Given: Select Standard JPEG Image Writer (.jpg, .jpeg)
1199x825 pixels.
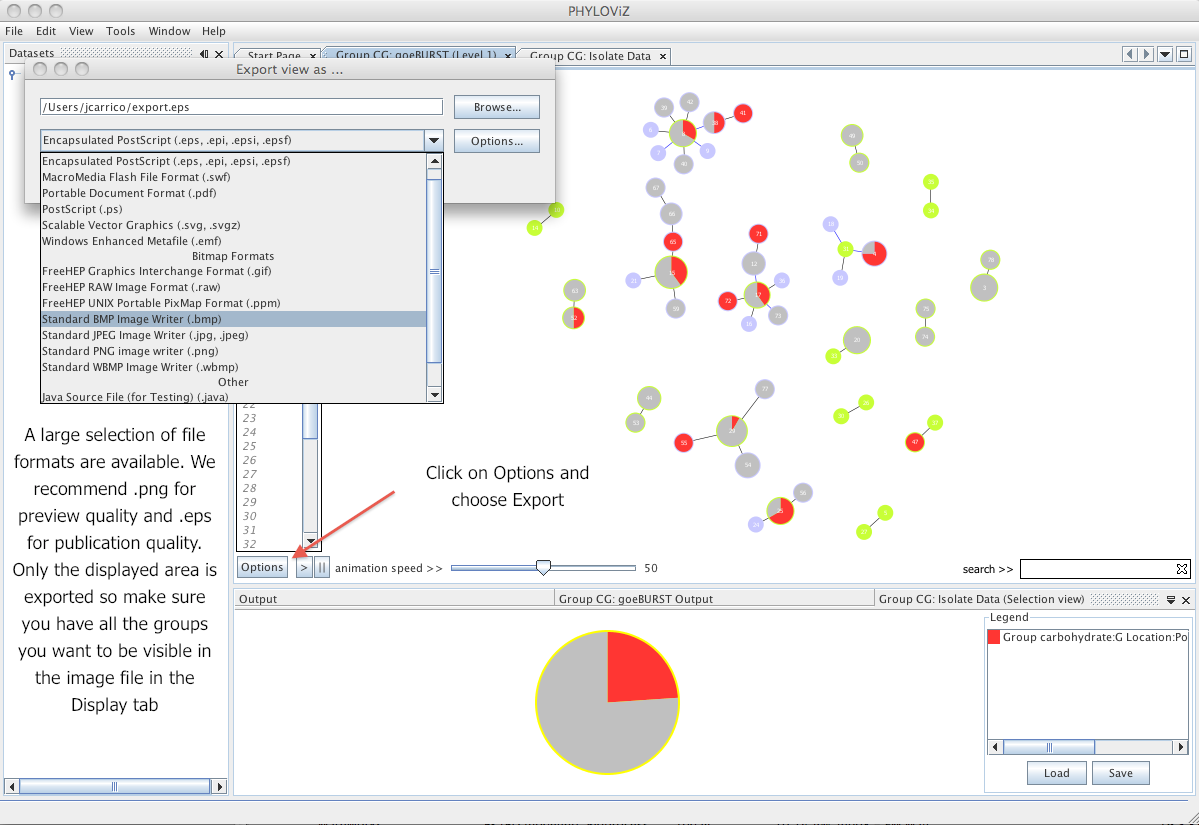Looking at the screenshot, I should 233,336.
